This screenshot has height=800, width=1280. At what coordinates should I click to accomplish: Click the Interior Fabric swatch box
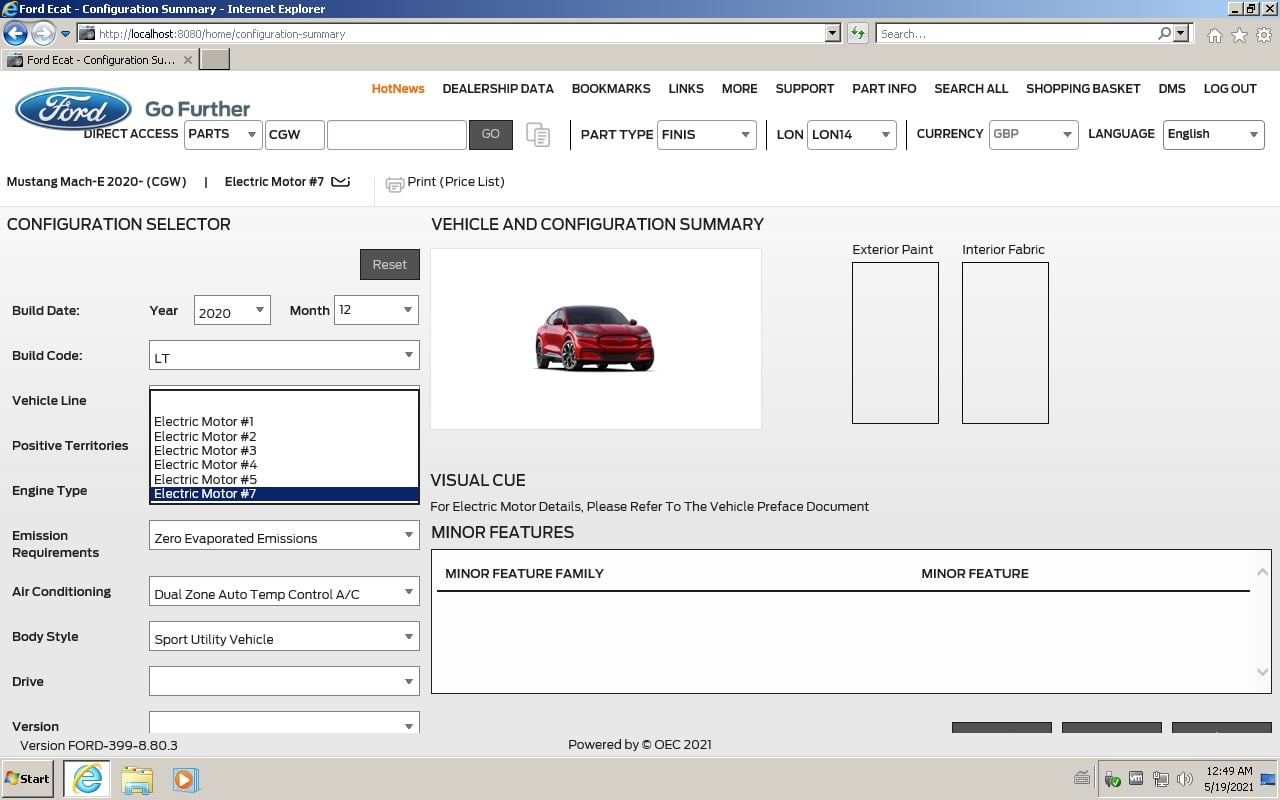tap(1005, 343)
